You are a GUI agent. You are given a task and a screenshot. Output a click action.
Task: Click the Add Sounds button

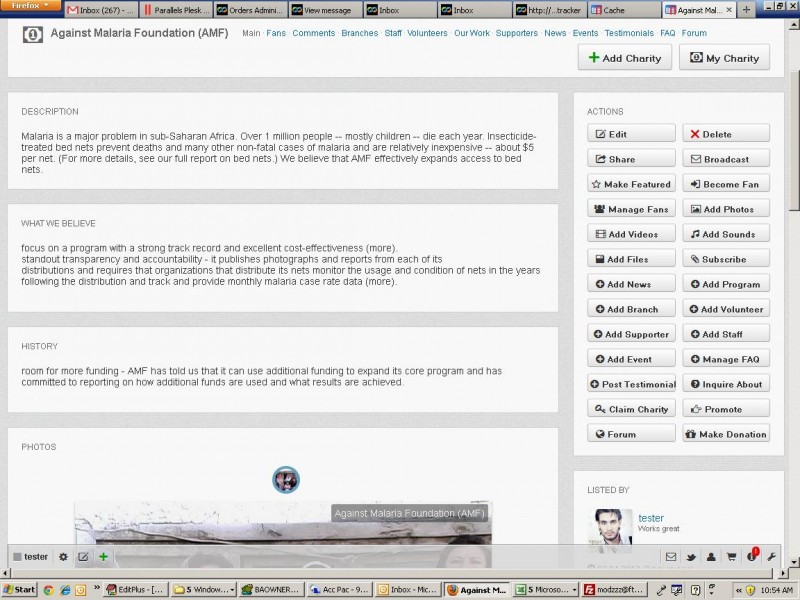tap(726, 234)
